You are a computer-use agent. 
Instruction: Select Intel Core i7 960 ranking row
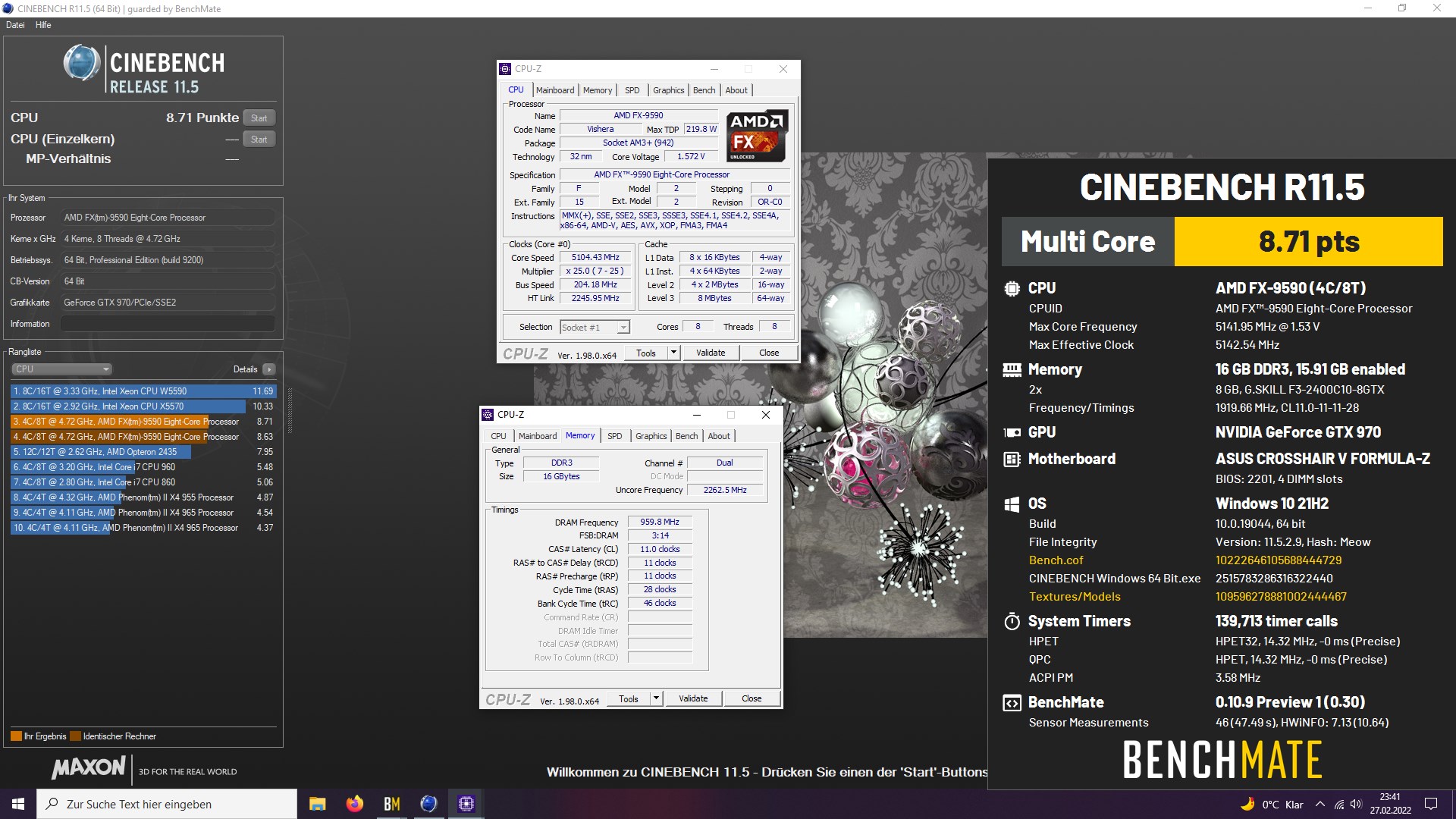tap(143, 467)
